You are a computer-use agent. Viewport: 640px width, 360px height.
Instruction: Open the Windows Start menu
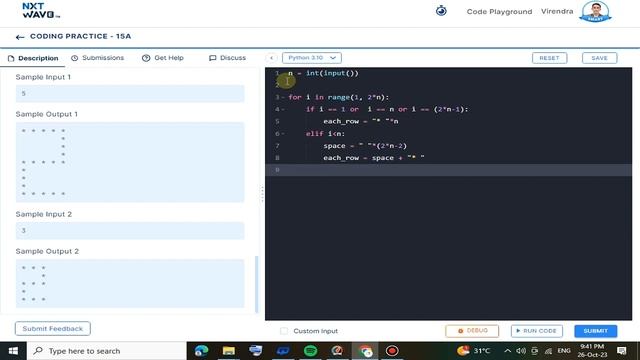[13, 351]
